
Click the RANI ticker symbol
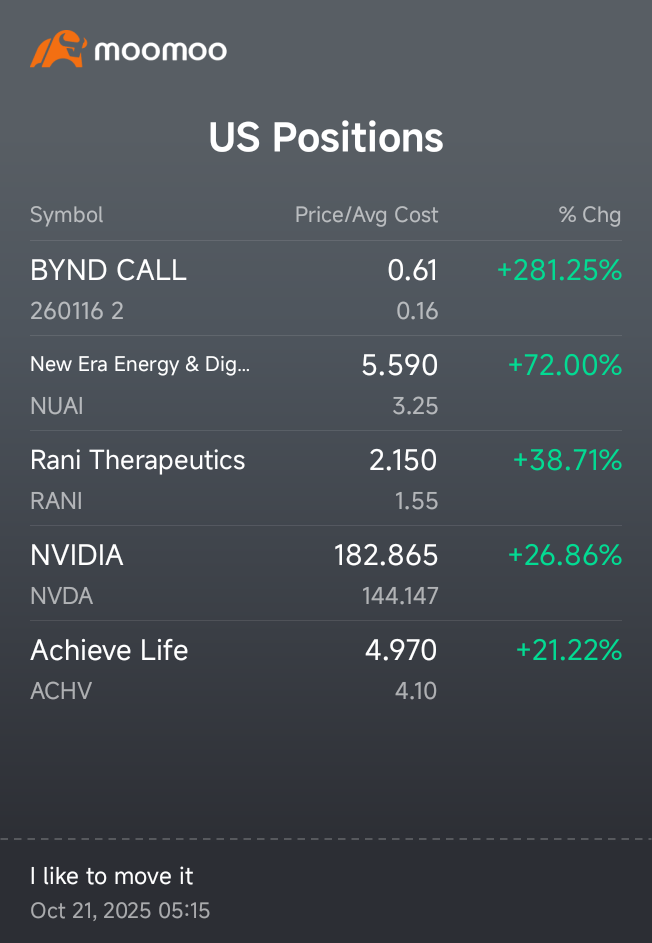[x=56, y=501]
